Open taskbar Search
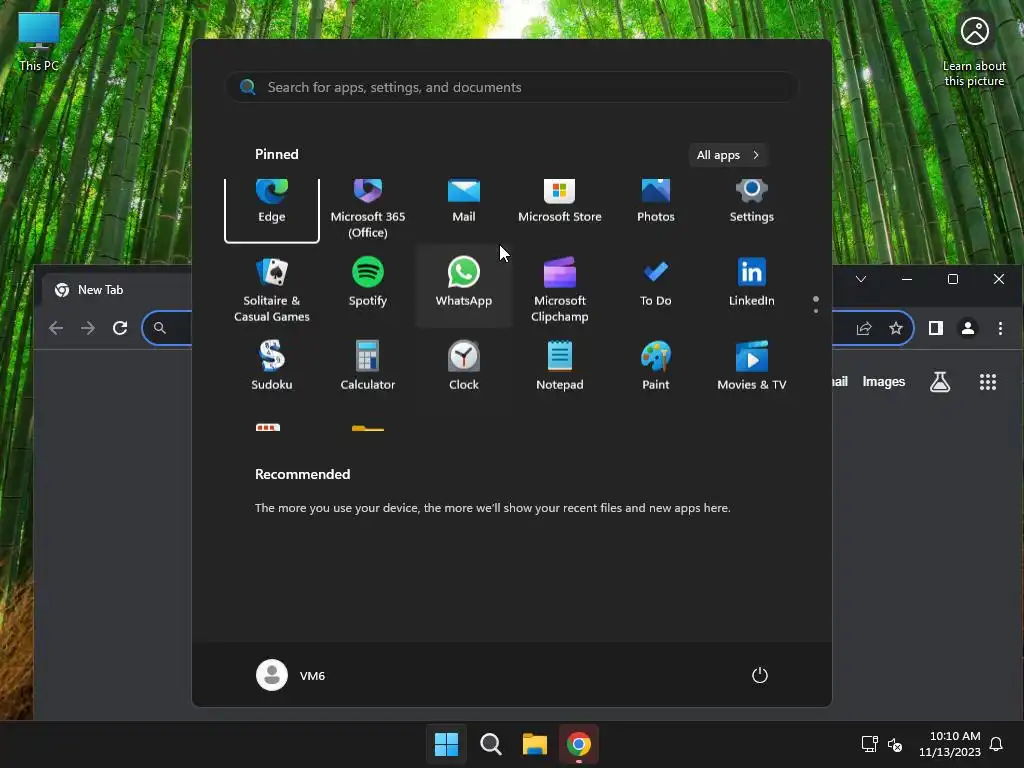The image size is (1024, 768). point(490,744)
